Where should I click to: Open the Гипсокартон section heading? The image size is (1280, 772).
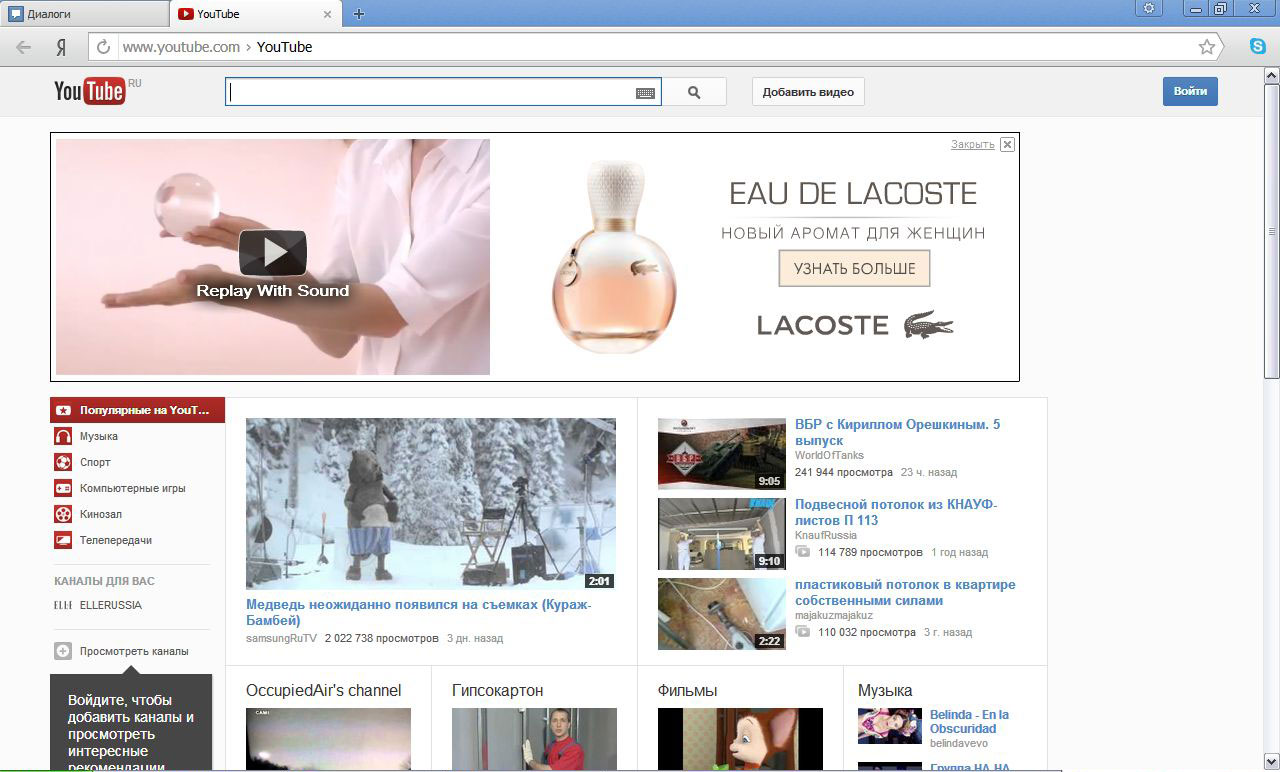498,690
